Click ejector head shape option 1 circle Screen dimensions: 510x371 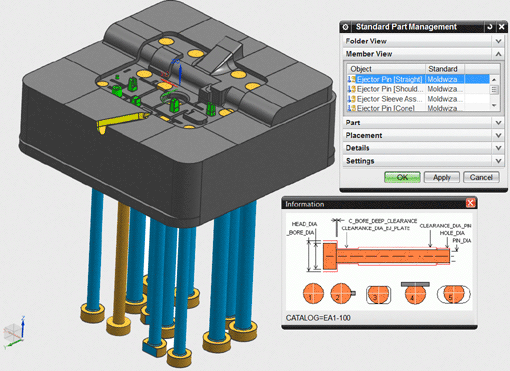313,294
